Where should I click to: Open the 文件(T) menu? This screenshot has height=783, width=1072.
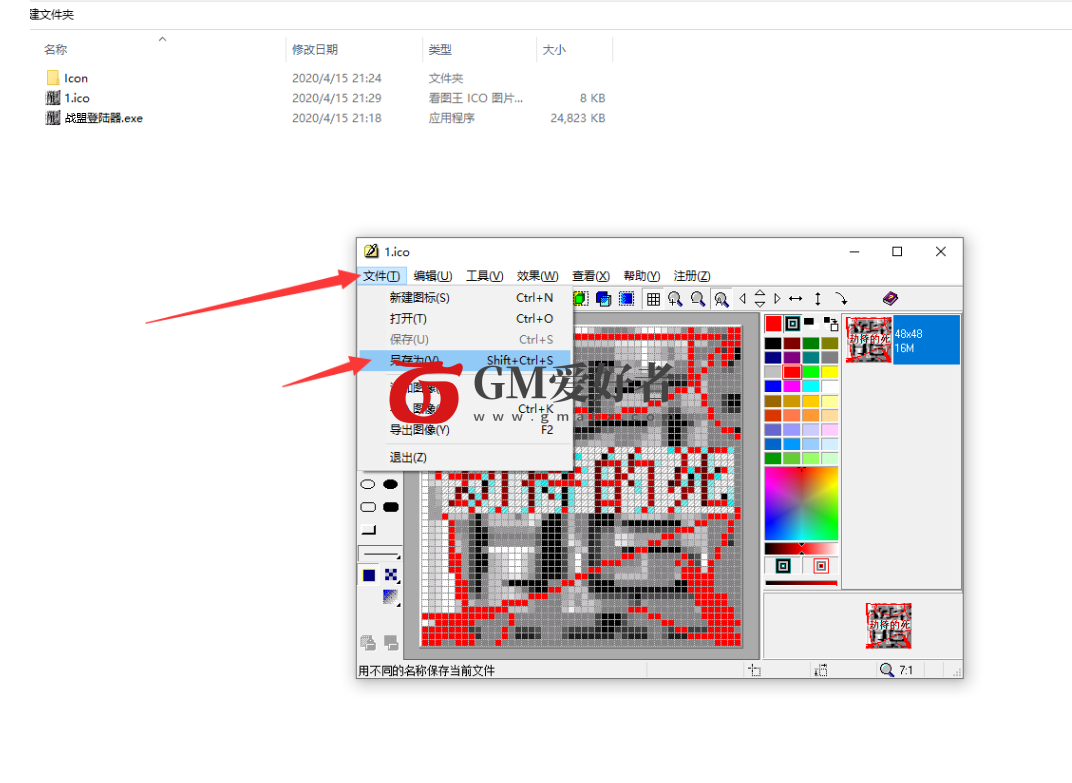point(381,276)
